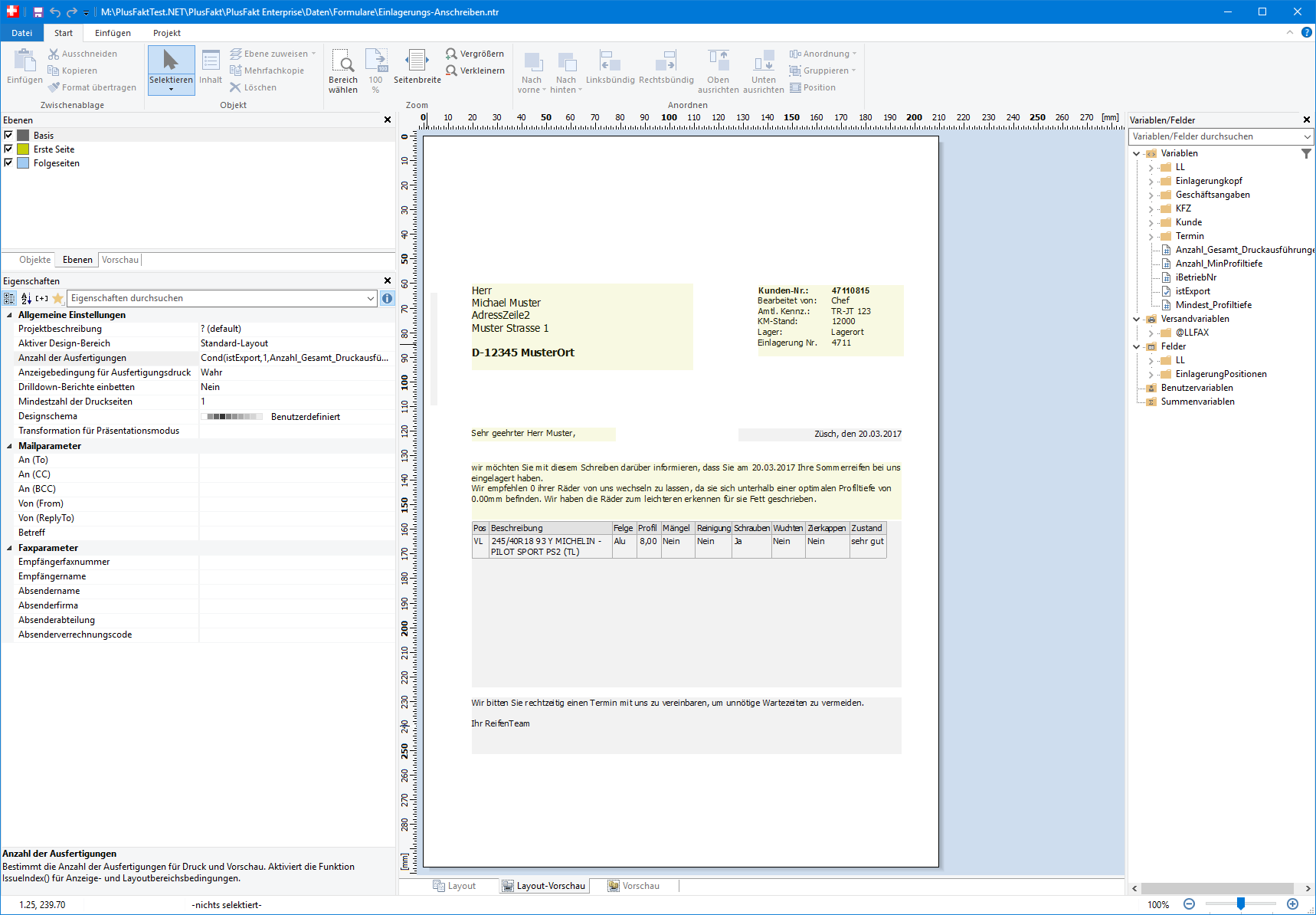Switch to the Einfügen ribbon tab
Viewport: 1316px width, 915px height.
click(113, 33)
